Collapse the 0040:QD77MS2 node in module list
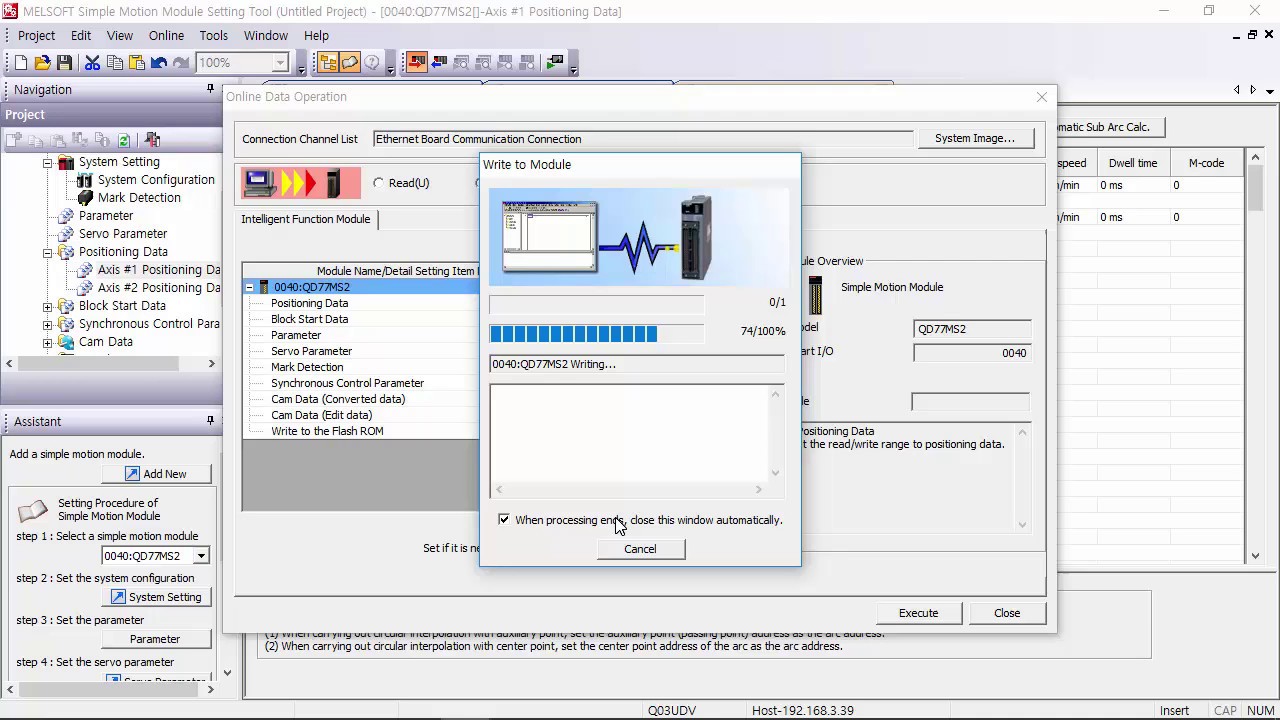 (x=250, y=287)
